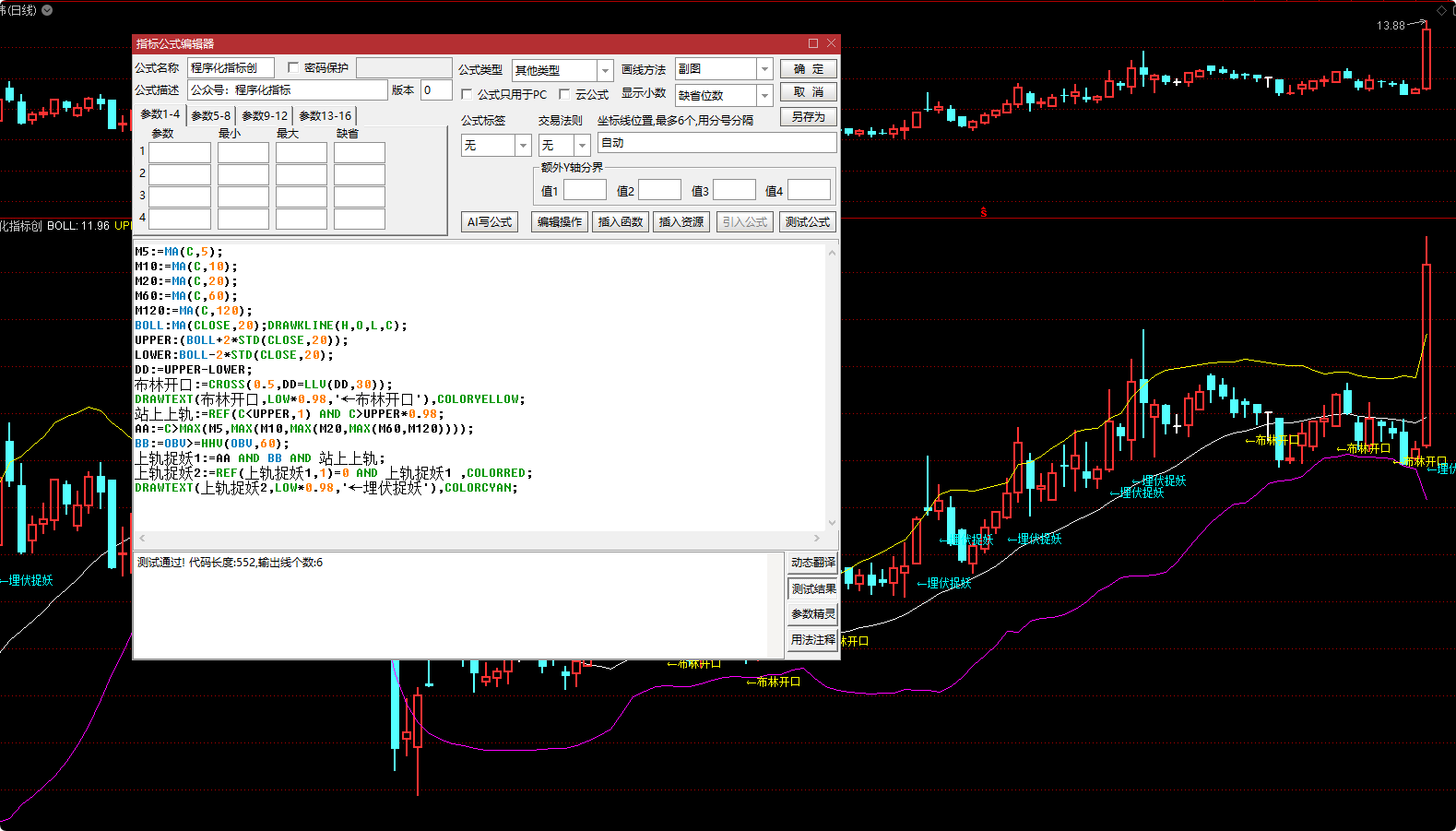This screenshot has height=831, width=1456.
Task: Maximize the 指标公式编辑器 dialog
Action: click(x=812, y=43)
